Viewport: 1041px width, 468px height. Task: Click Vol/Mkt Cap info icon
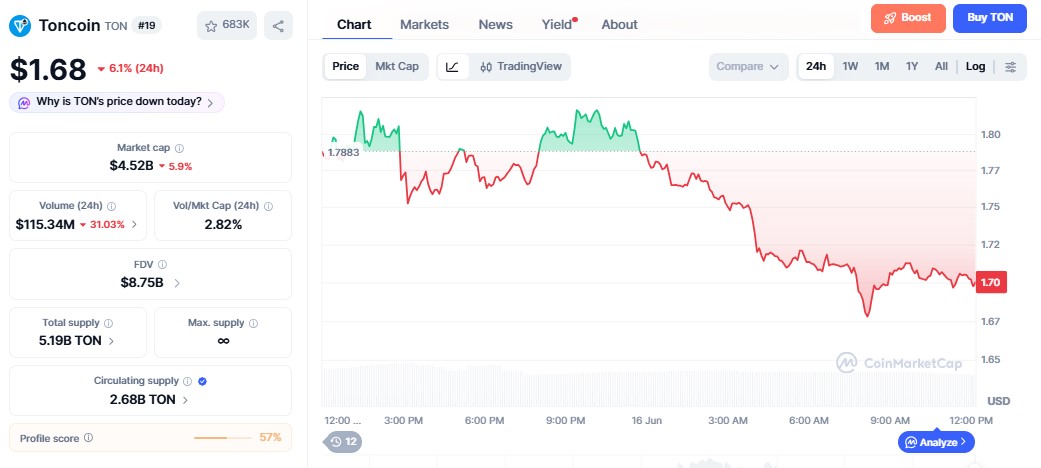pyautogui.click(x=268, y=206)
